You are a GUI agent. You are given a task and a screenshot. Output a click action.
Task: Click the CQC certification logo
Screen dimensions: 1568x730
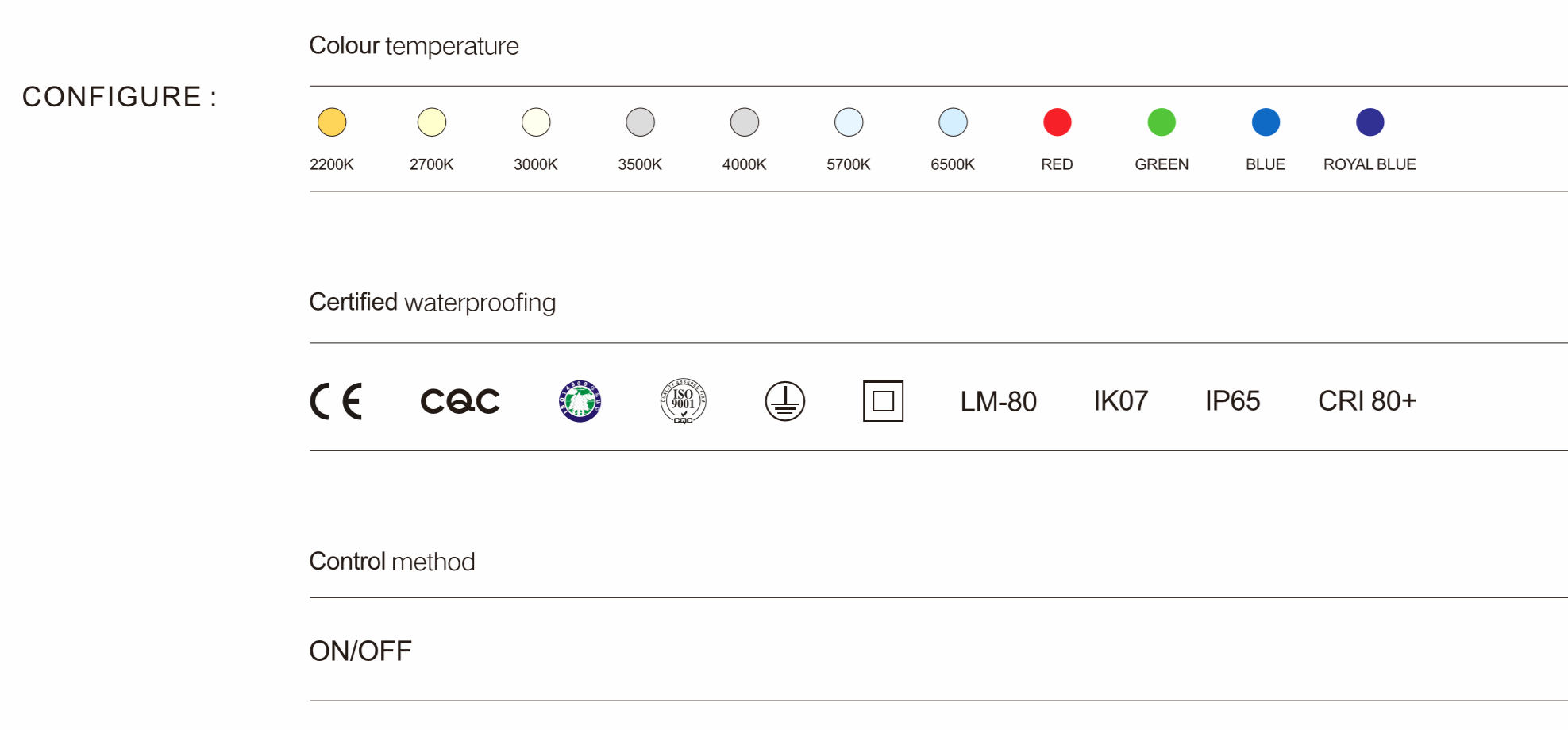click(x=460, y=401)
